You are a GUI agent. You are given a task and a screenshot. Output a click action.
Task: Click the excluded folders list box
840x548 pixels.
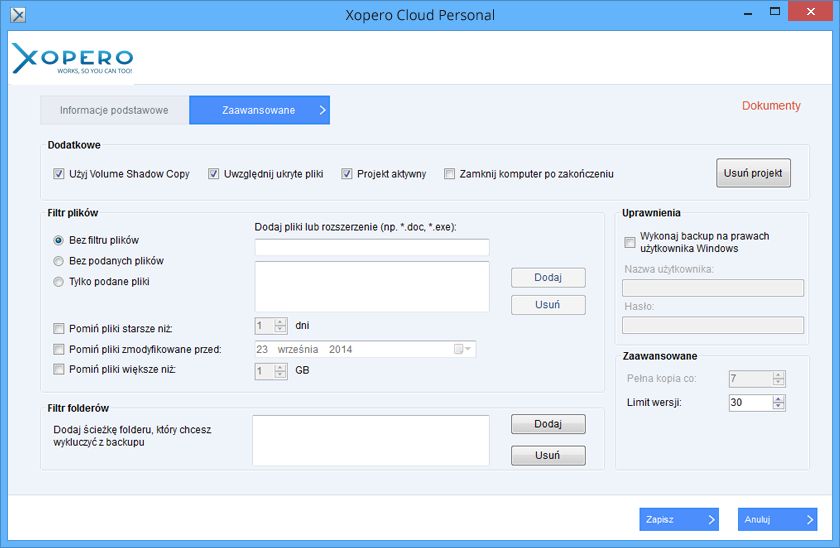(x=371, y=440)
